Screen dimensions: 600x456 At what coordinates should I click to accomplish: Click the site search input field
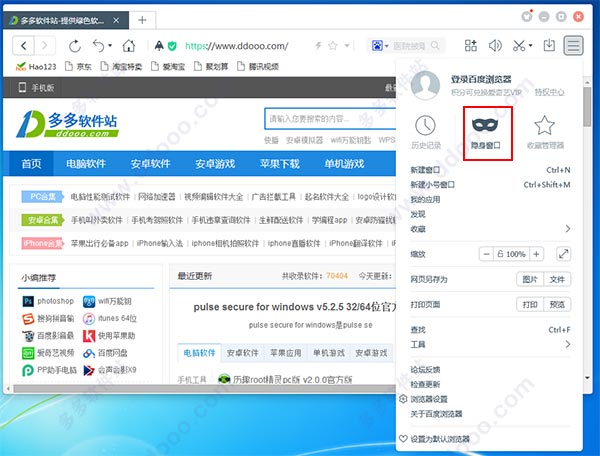pos(330,119)
